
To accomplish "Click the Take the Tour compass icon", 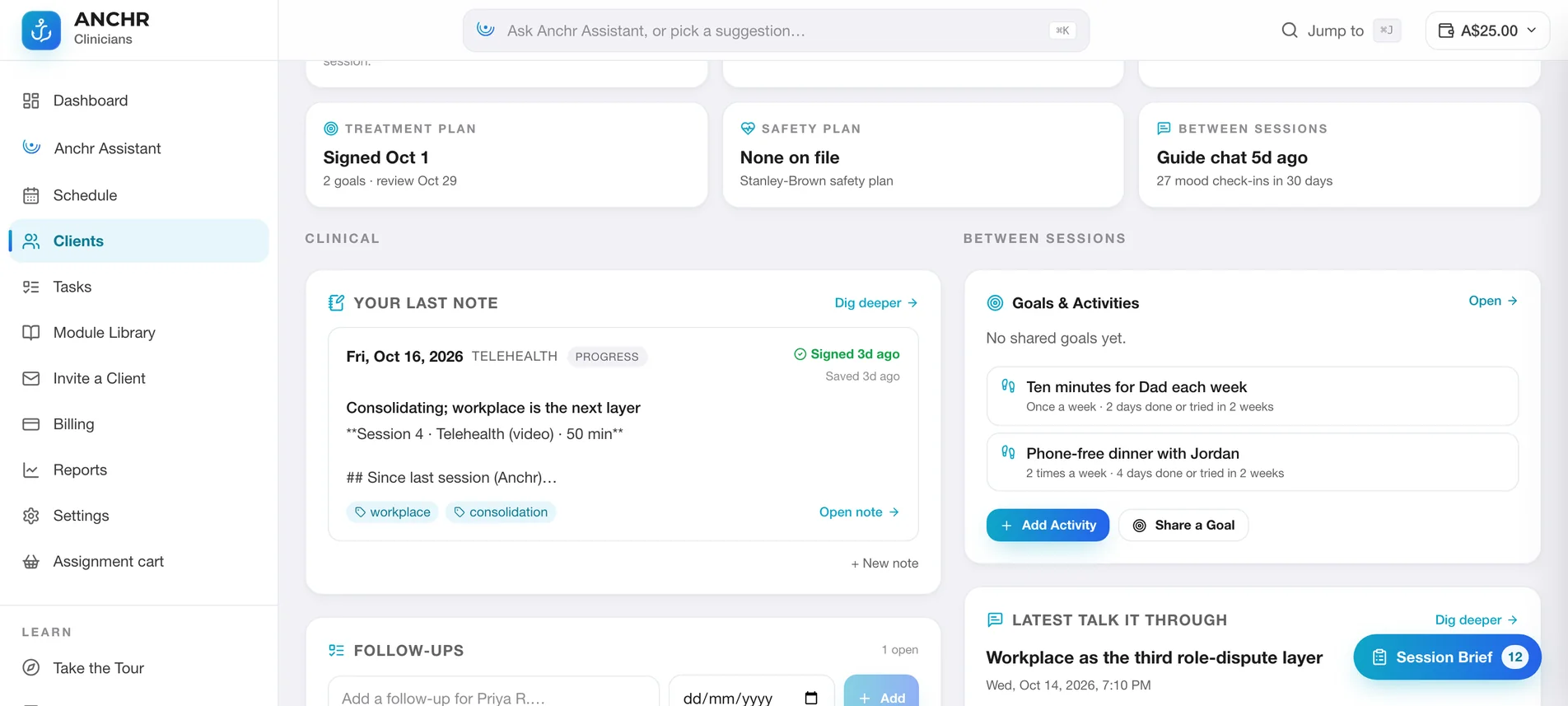I will [x=31, y=668].
